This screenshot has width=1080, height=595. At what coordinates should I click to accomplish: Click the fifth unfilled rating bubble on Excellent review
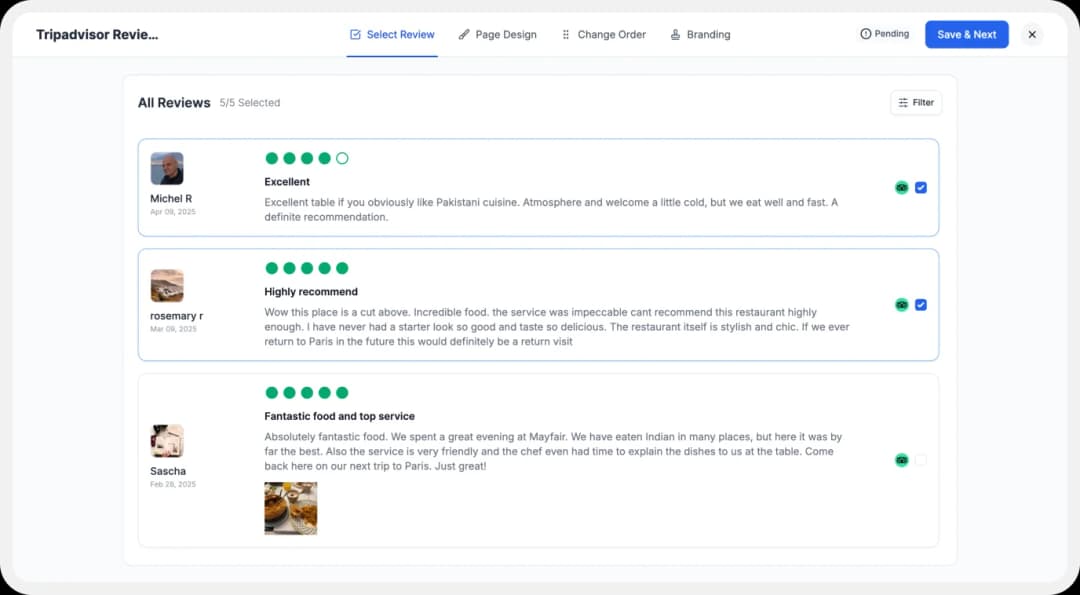[x=343, y=158]
